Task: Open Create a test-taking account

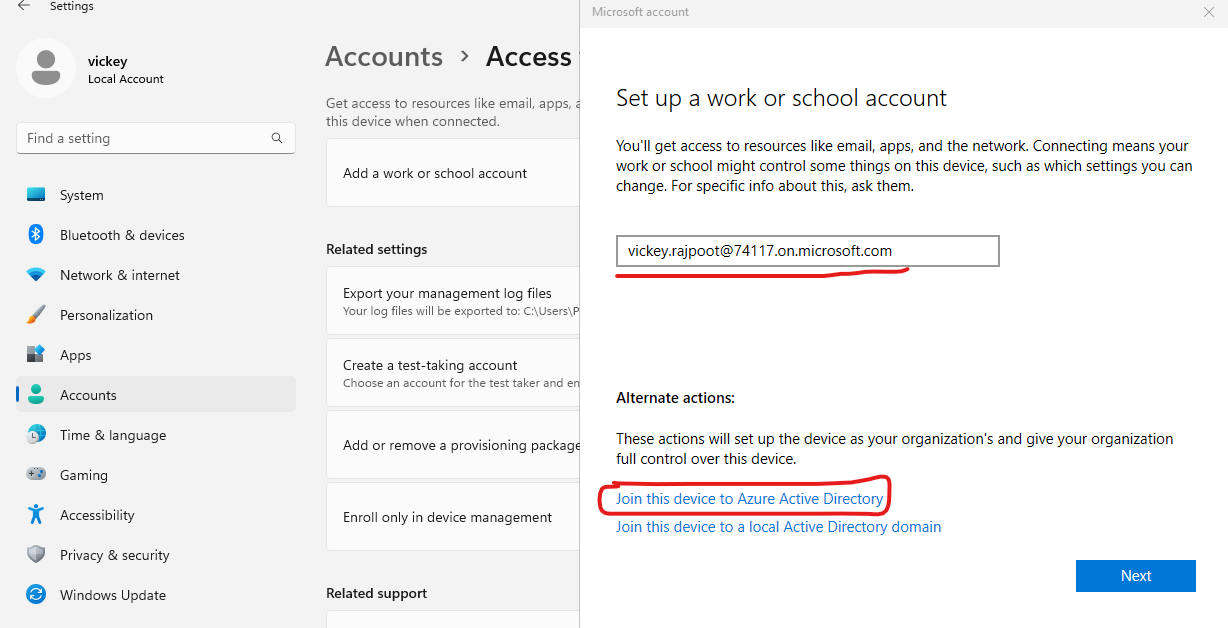Action: click(453, 373)
